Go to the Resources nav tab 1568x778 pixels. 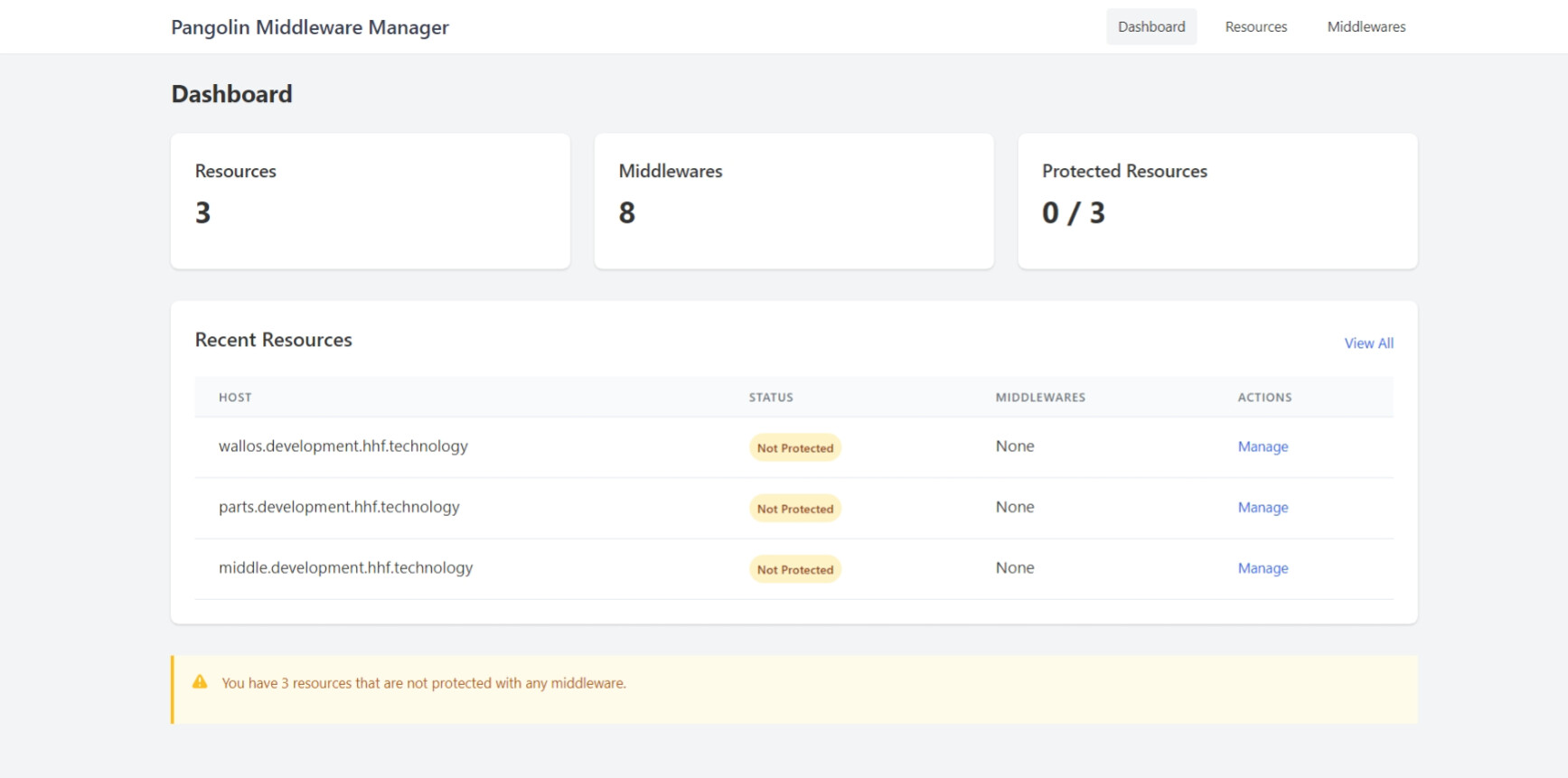coord(1256,27)
